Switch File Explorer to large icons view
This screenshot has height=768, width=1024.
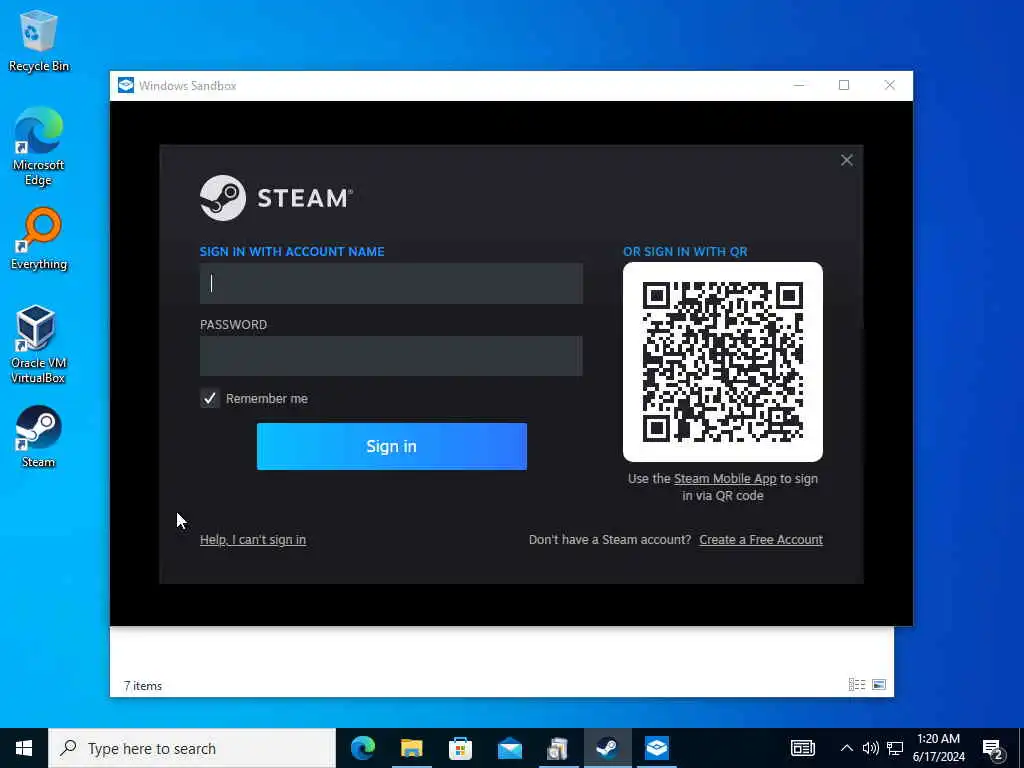coord(879,684)
